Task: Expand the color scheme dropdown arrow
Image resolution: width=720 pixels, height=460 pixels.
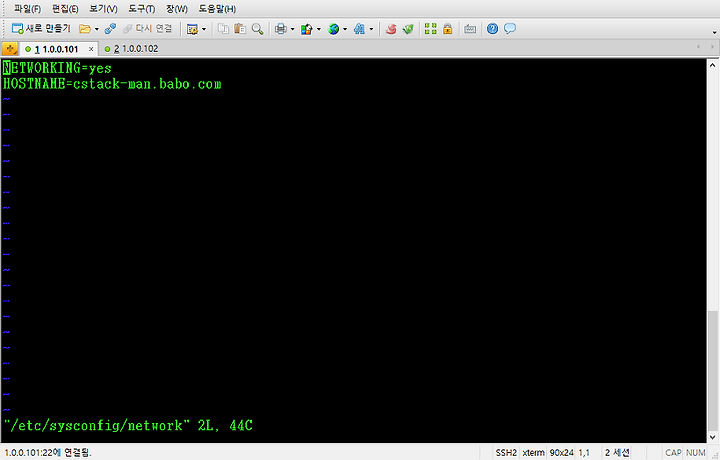Action: 318,29
